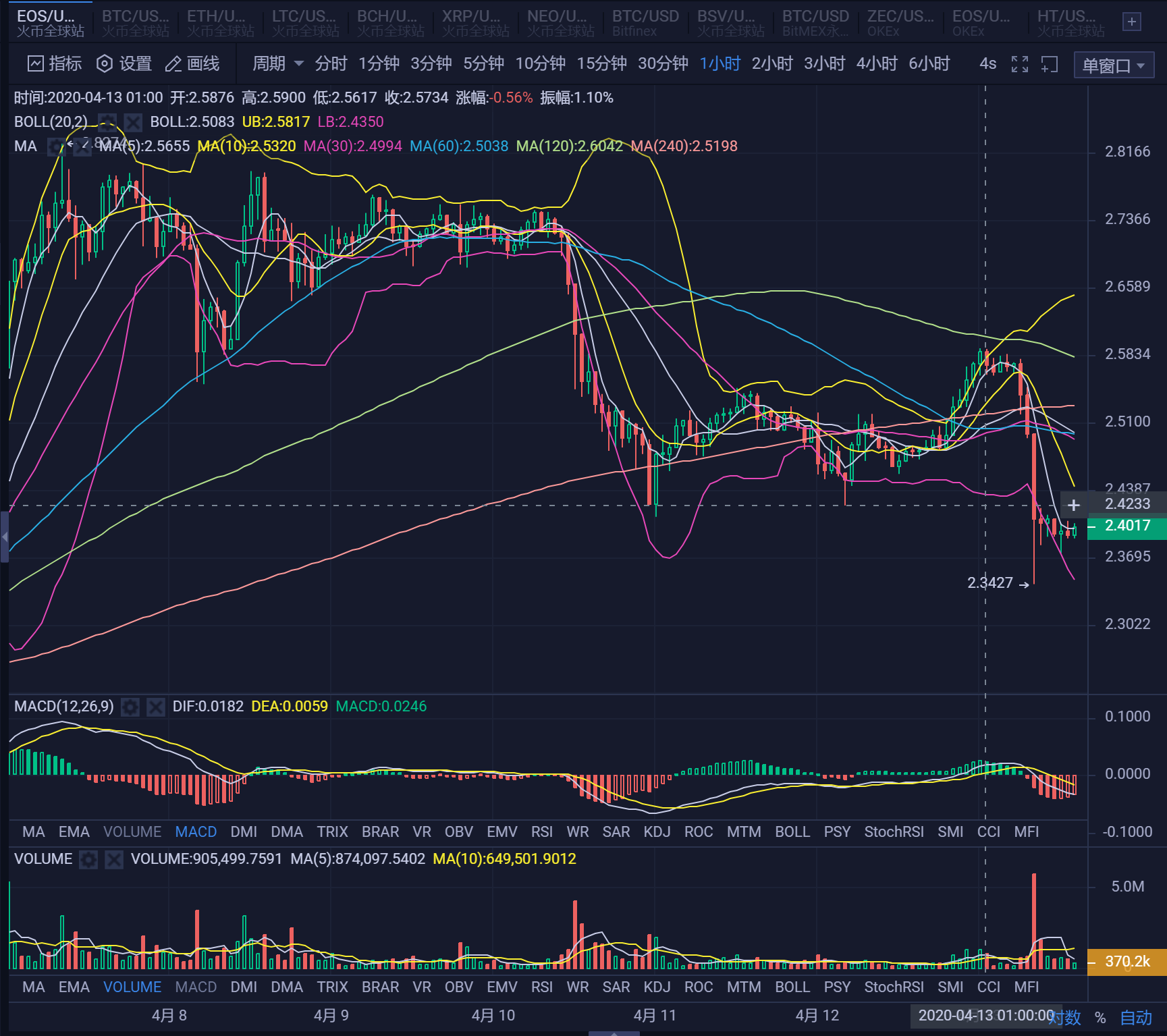This screenshot has height=1036, width=1167.
Task: Remove MACD panel with its close button
Action: [156, 707]
